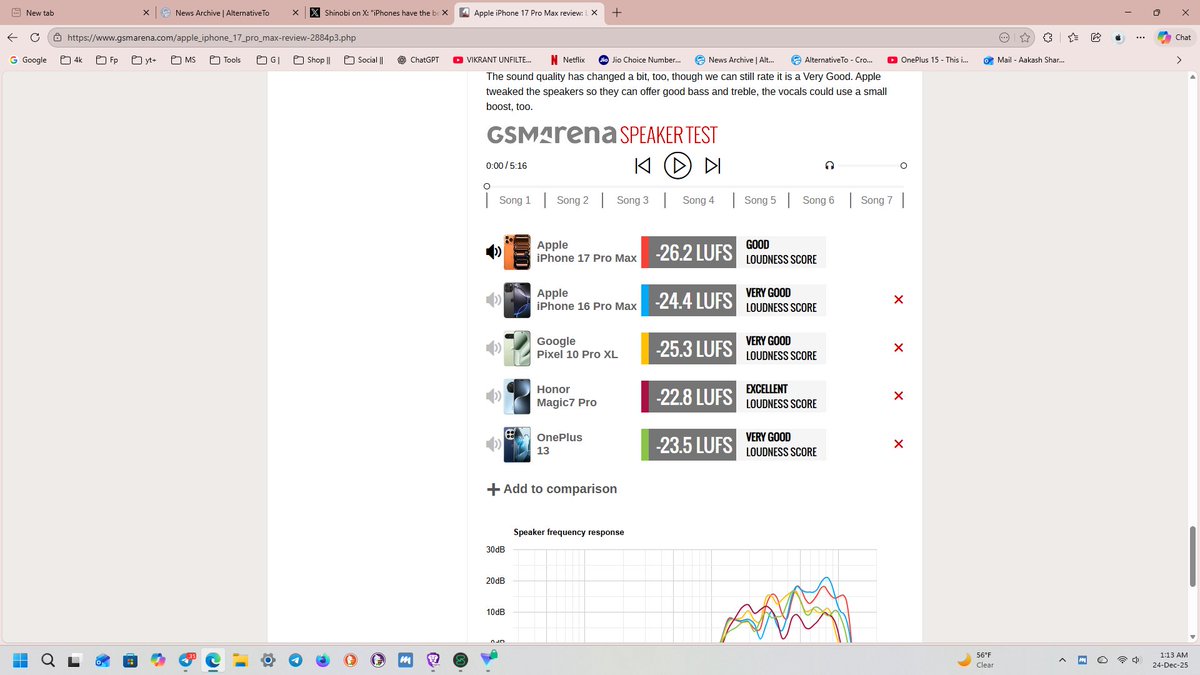
Task: Switch playback to iPhone 16 Pro Max speaker
Action: [493, 300]
